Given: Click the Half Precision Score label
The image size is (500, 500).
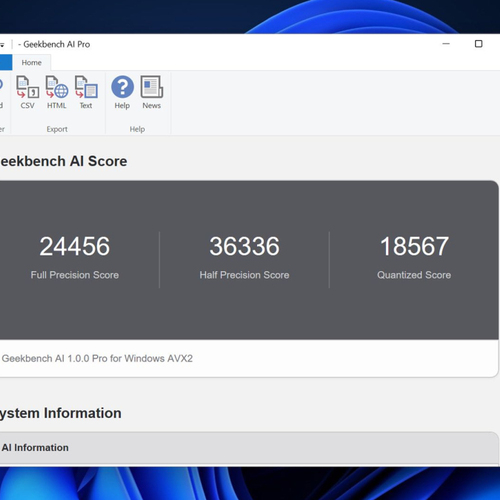Looking at the screenshot, I should [244, 275].
